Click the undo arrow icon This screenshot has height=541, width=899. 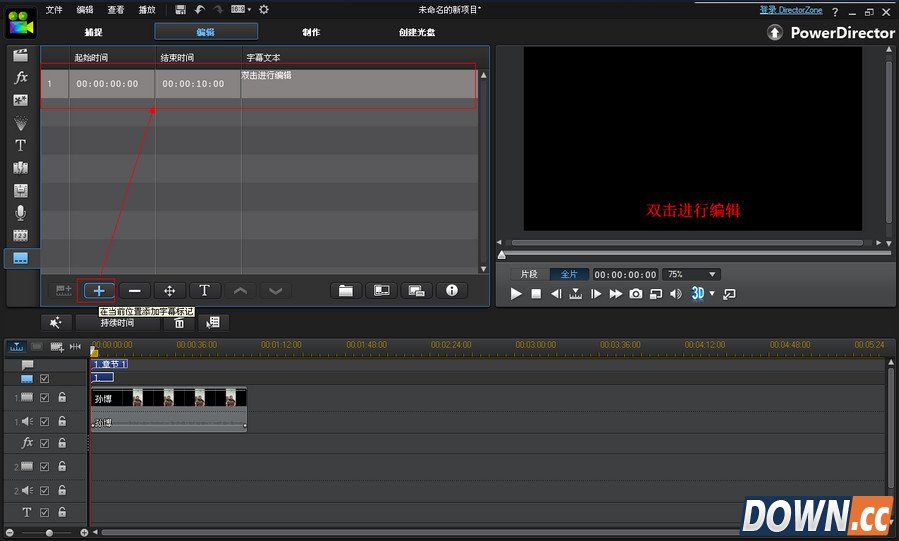coord(200,9)
